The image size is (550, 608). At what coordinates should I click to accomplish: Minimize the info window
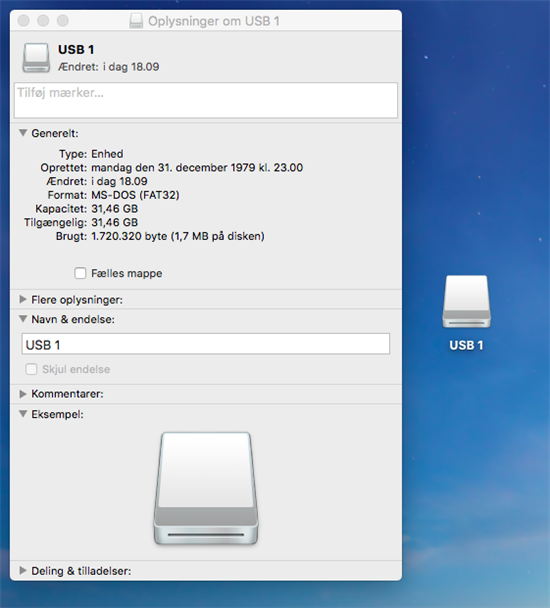tap(43, 21)
